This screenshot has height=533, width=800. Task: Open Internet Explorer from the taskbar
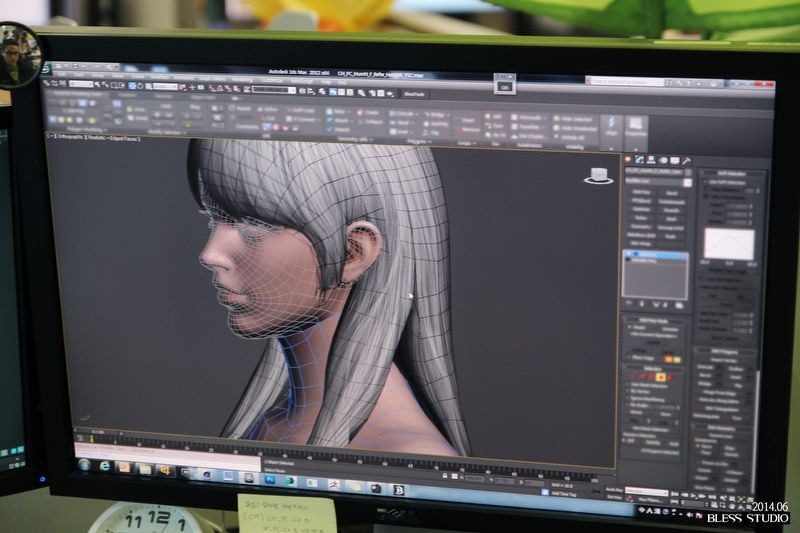(x=105, y=466)
